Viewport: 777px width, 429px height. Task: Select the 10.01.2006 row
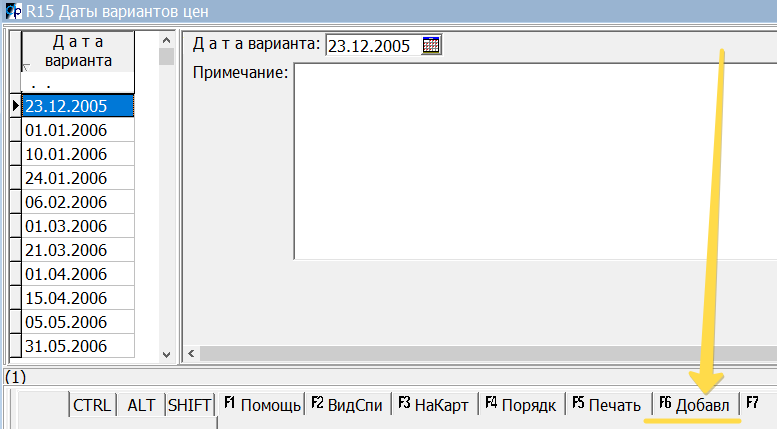(78, 154)
